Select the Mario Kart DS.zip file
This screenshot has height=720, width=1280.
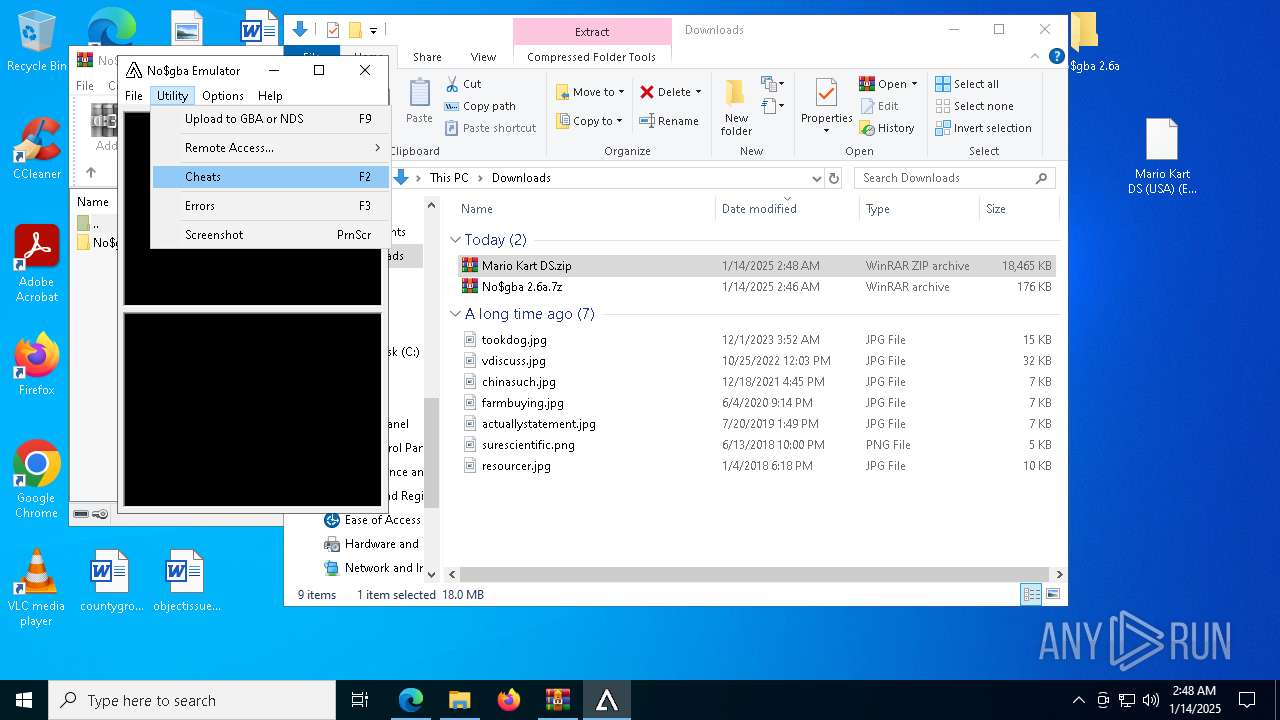click(x=757, y=266)
